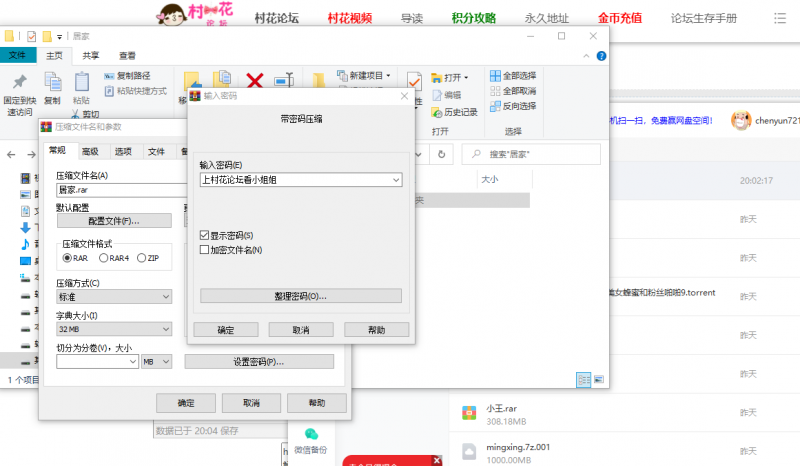Click the Select All (全部选择) icon
This screenshot has width=800, height=466.
click(x=496, y=76)
